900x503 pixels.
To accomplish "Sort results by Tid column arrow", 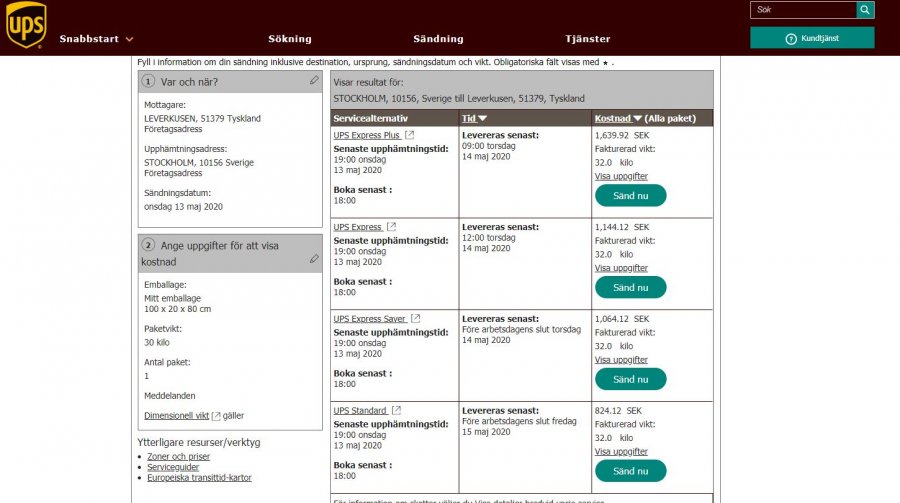I will [x=482, y=118].
